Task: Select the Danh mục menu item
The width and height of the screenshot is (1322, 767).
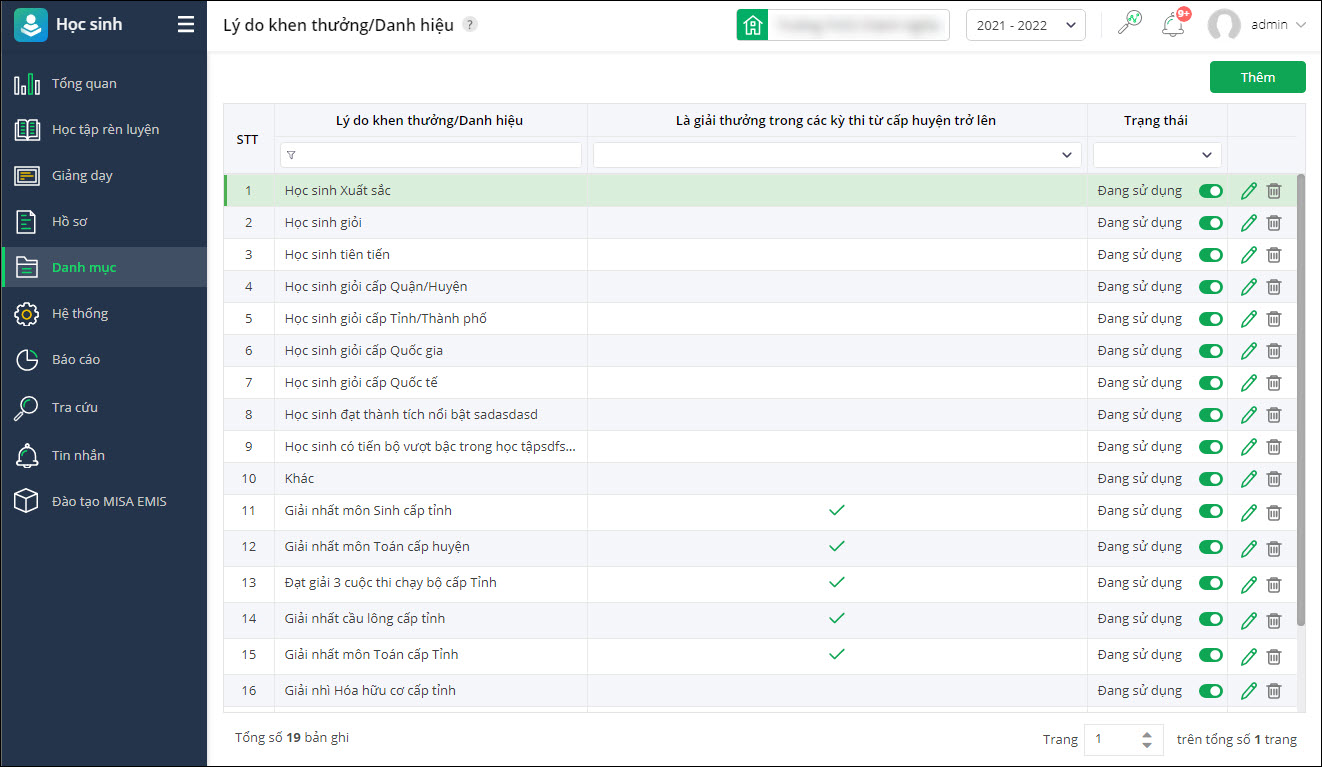Action: pos(104,268)
